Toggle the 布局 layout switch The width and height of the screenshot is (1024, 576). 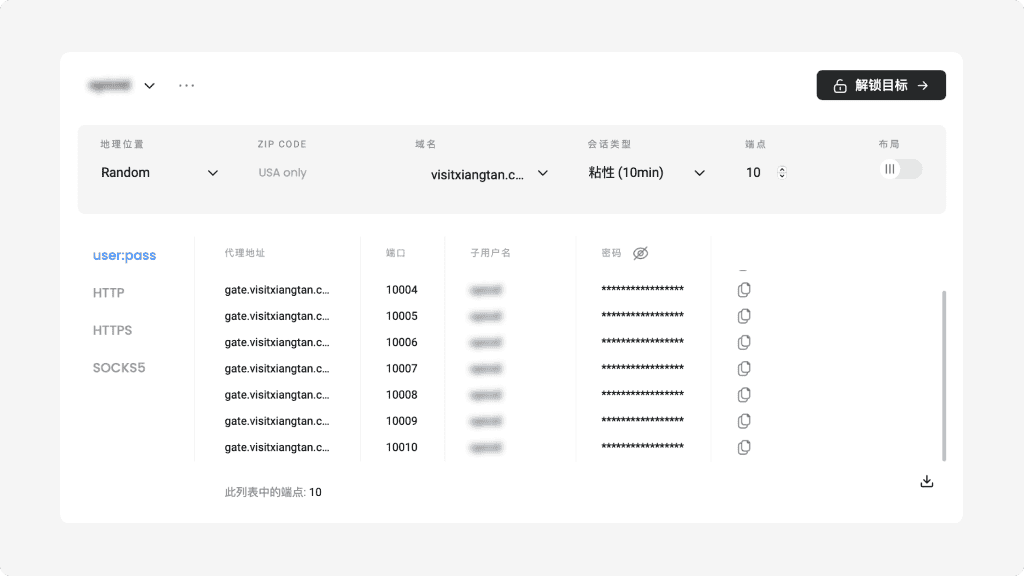[x=900, y=170]
